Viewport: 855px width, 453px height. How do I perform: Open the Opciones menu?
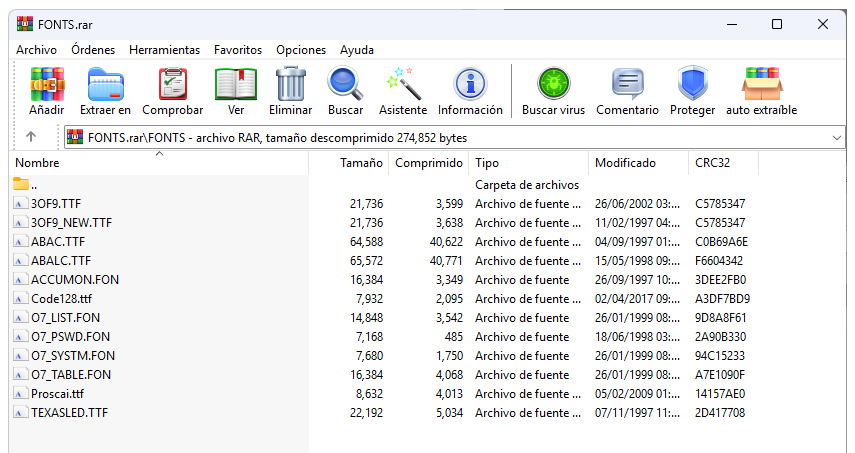(301, 50)
